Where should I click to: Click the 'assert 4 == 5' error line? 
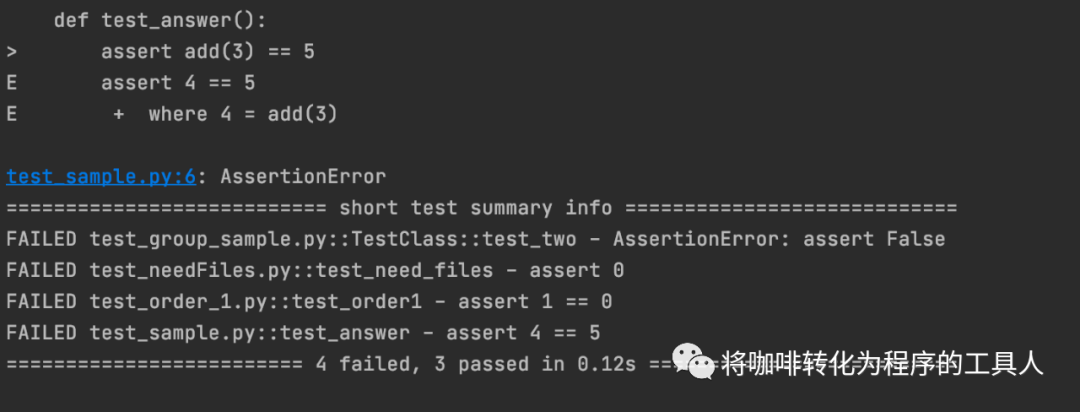coord(178,83)
